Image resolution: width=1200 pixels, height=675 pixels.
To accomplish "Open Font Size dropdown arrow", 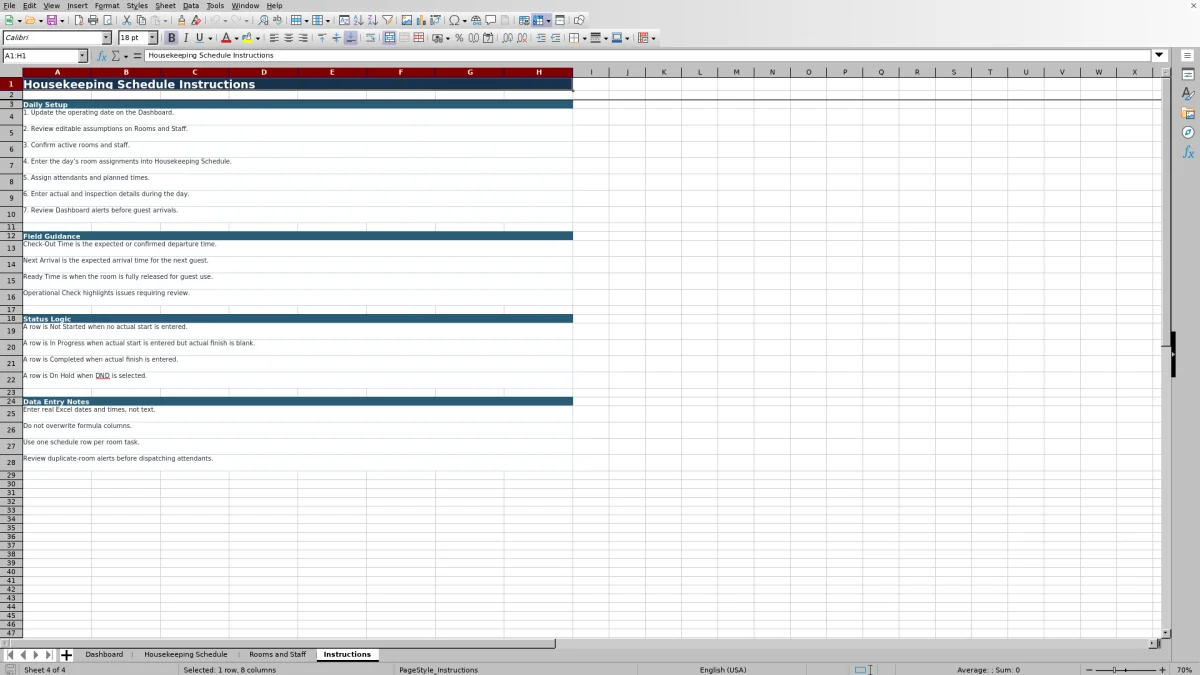I will pyautogui.click(x=153, y=38).
